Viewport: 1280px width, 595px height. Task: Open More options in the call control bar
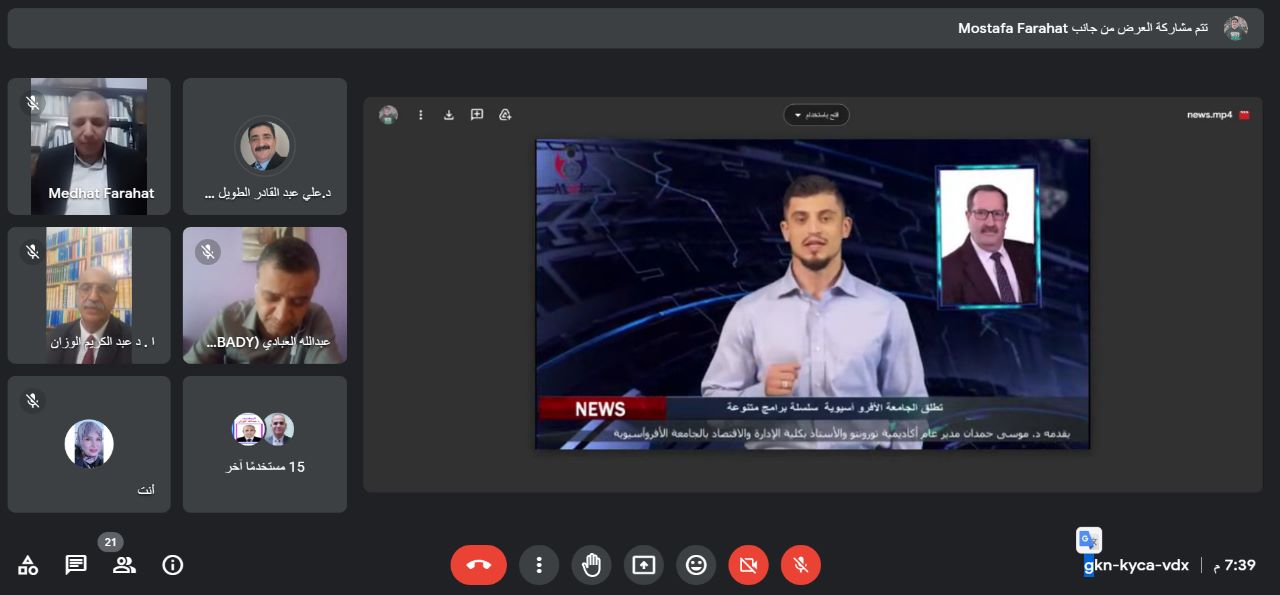(x=538, y=565)
